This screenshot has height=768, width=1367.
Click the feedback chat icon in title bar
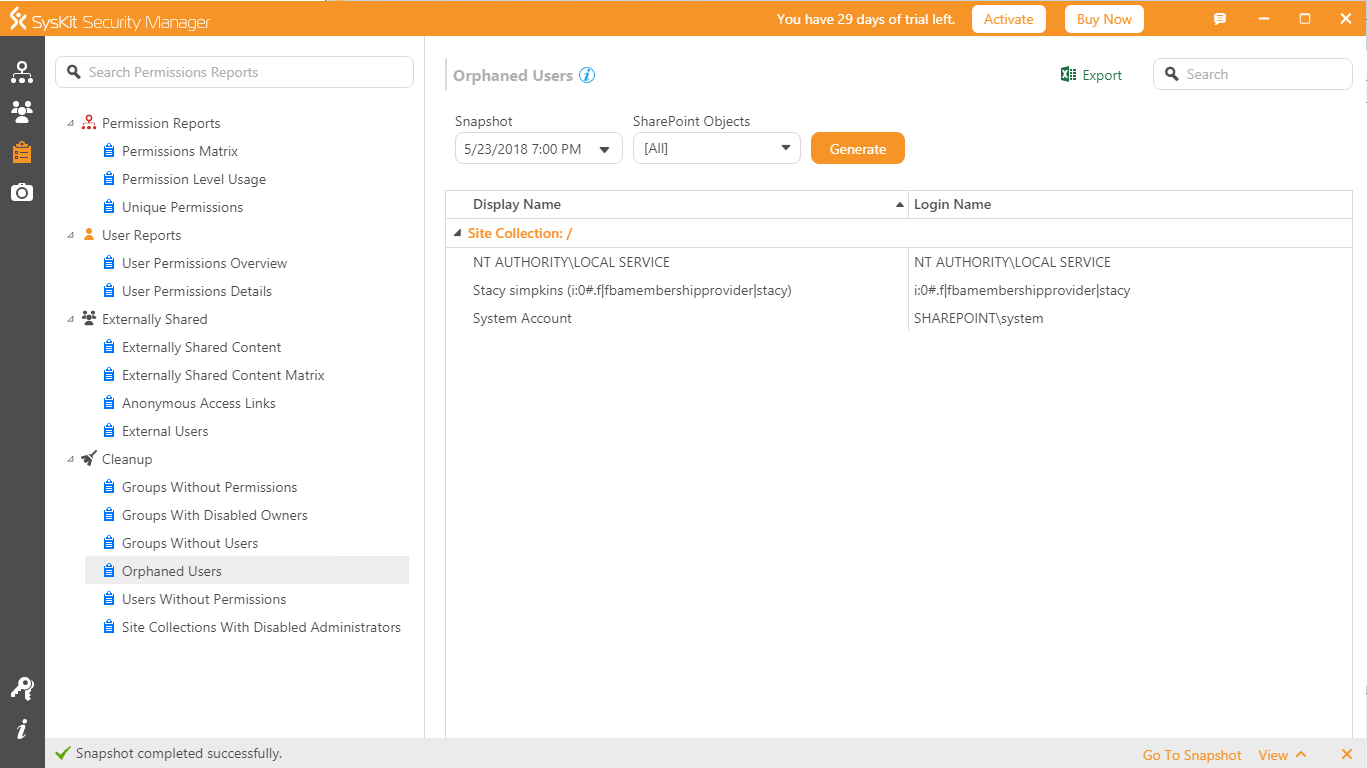[x=1220, y=19]
